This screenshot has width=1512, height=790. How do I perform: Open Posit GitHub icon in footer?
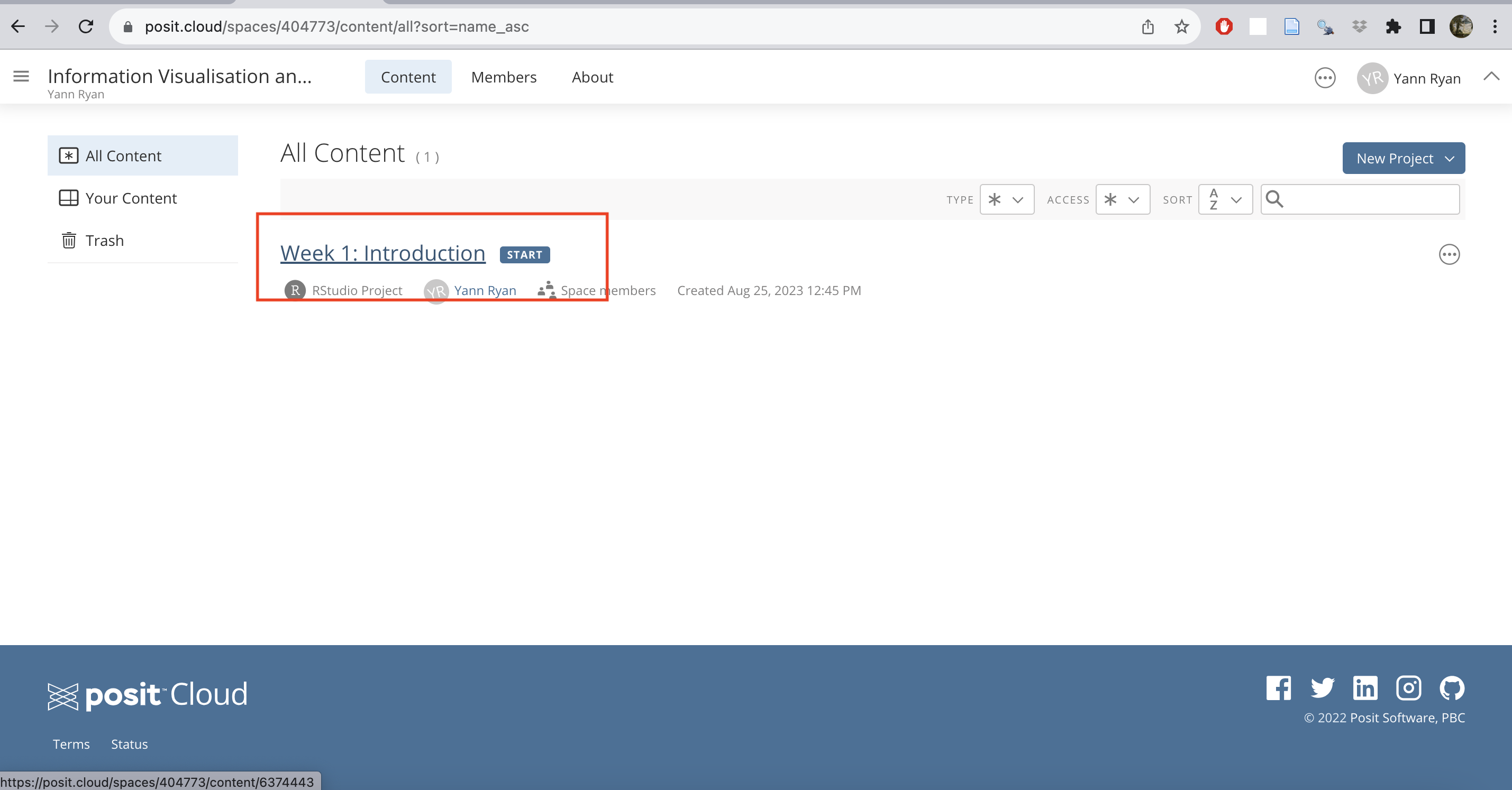tap(1452, 688)
